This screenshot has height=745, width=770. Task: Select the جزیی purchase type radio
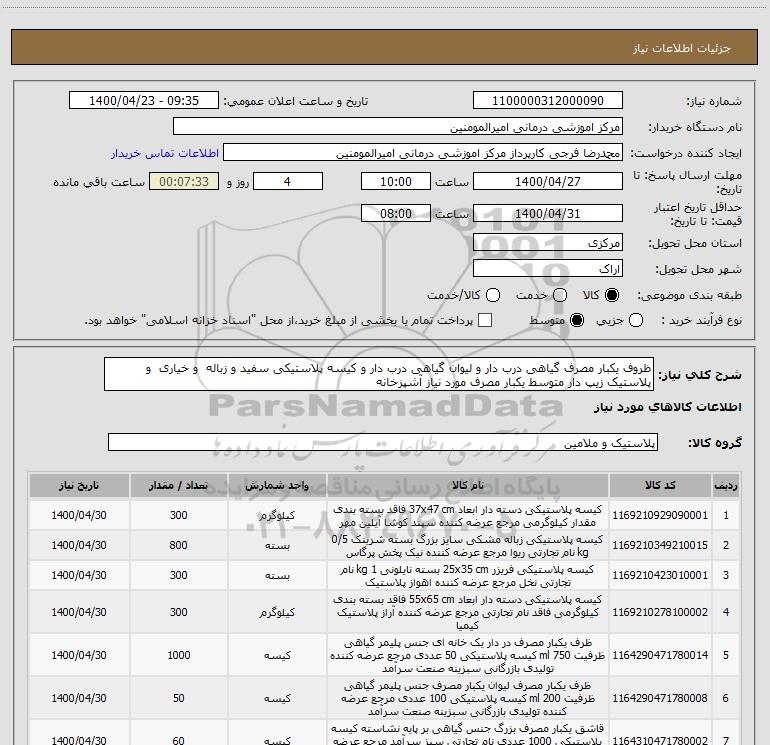[x=636, y=321]
